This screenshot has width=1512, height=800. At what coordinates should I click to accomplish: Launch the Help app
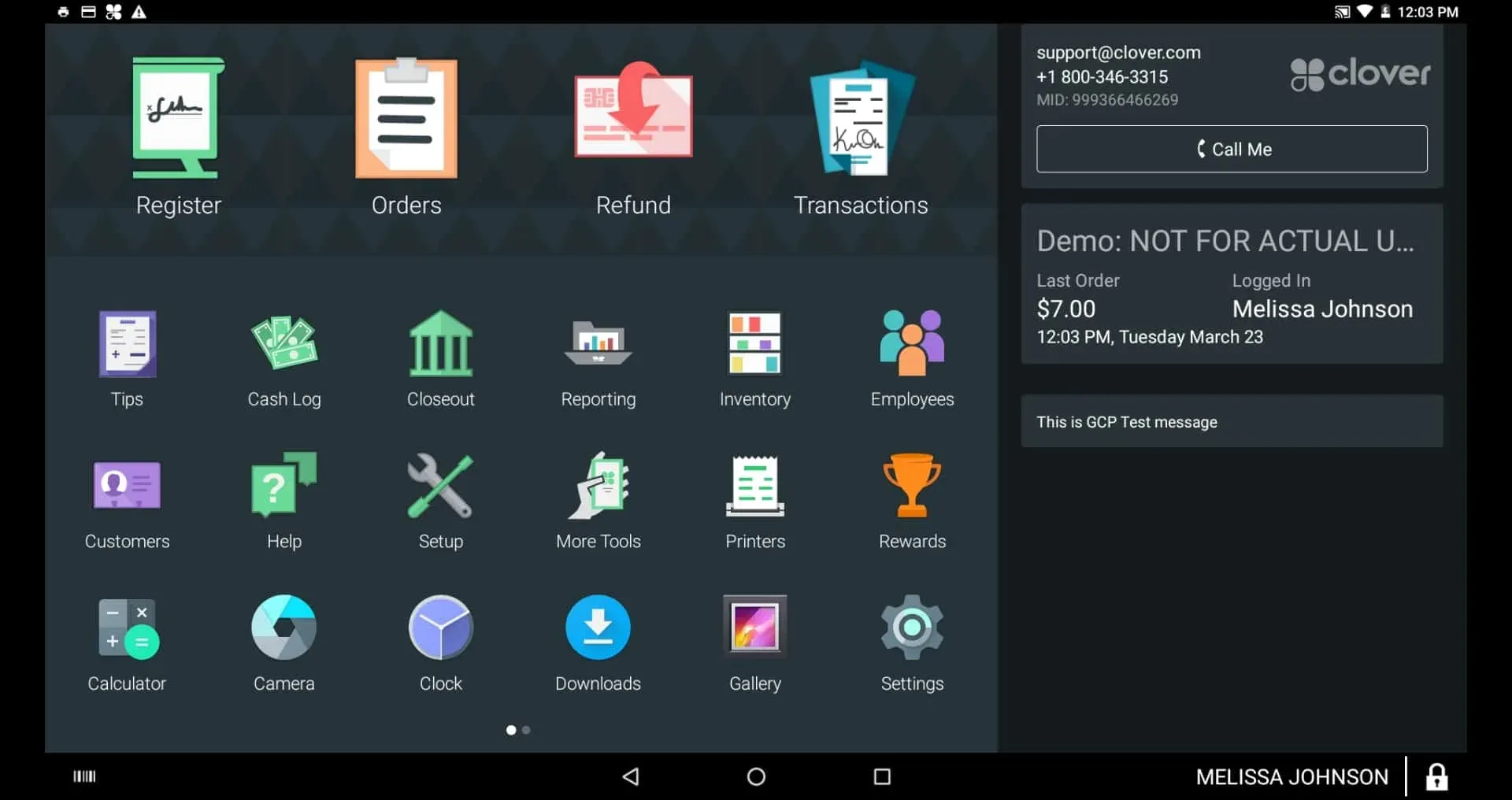click(284, 502)
